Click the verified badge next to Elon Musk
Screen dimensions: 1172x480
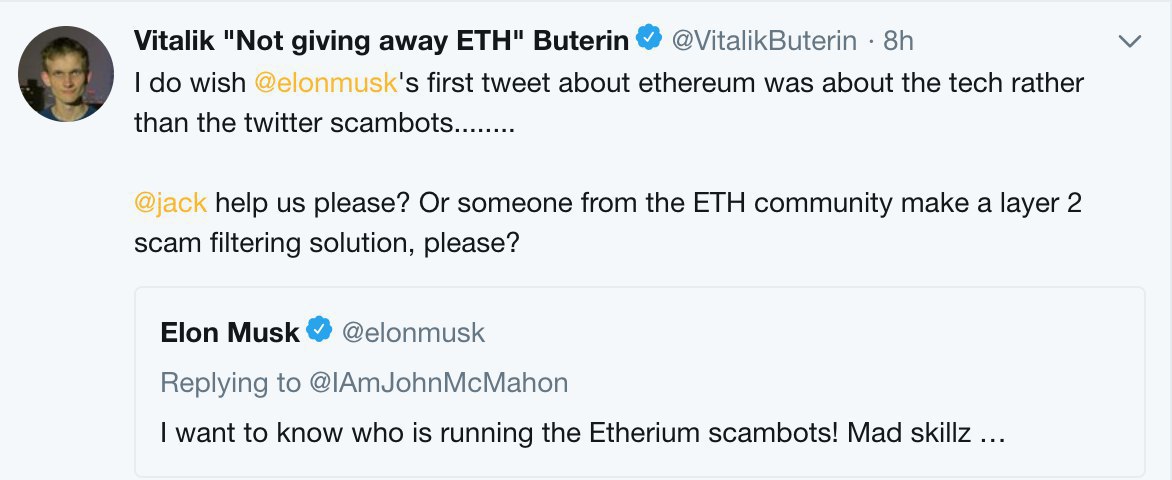[x=319, y=330]
